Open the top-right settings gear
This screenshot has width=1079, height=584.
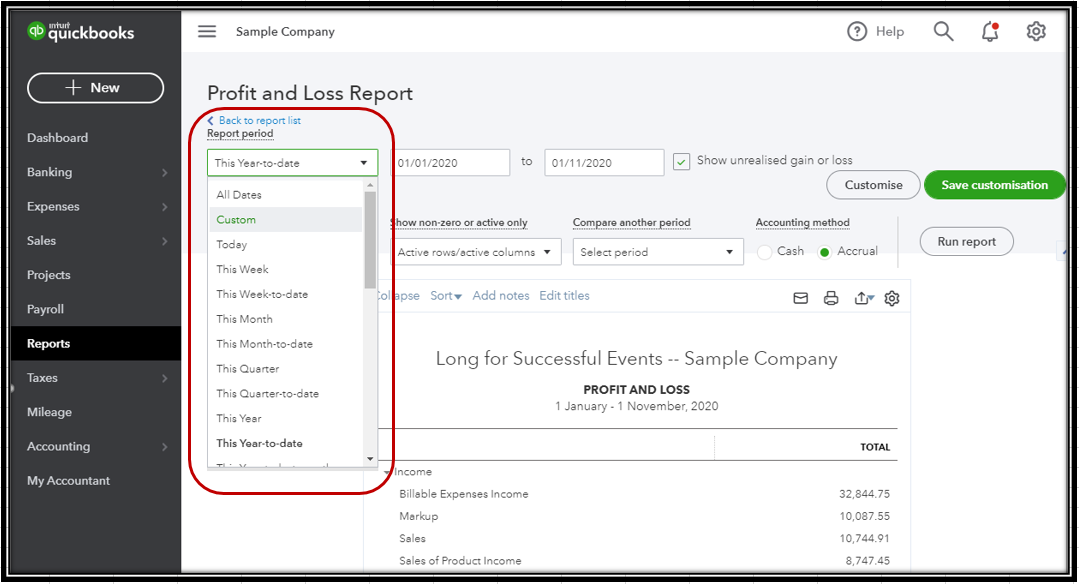[1036, 32]
